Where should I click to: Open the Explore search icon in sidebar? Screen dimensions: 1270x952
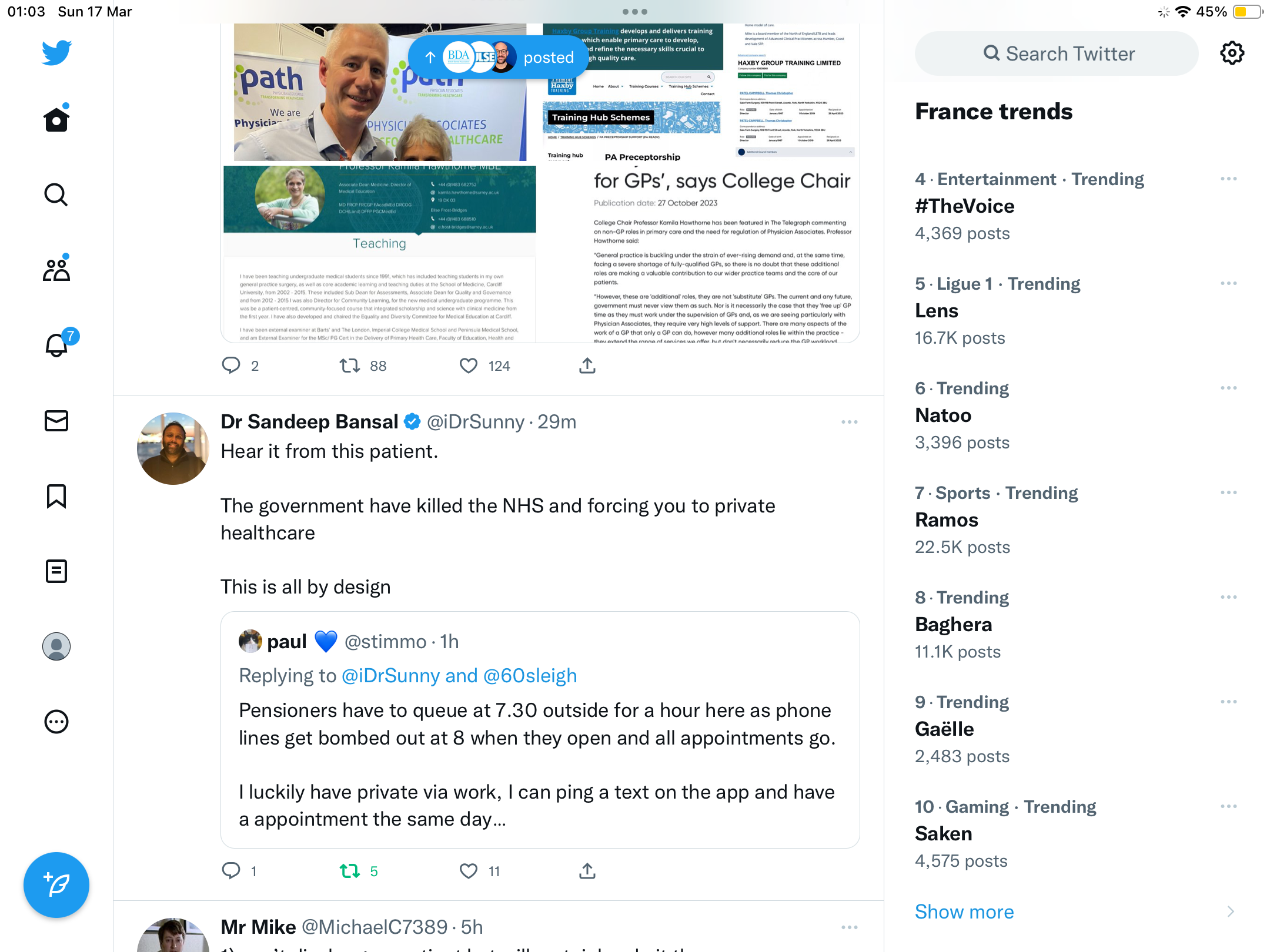coord(56,195)
